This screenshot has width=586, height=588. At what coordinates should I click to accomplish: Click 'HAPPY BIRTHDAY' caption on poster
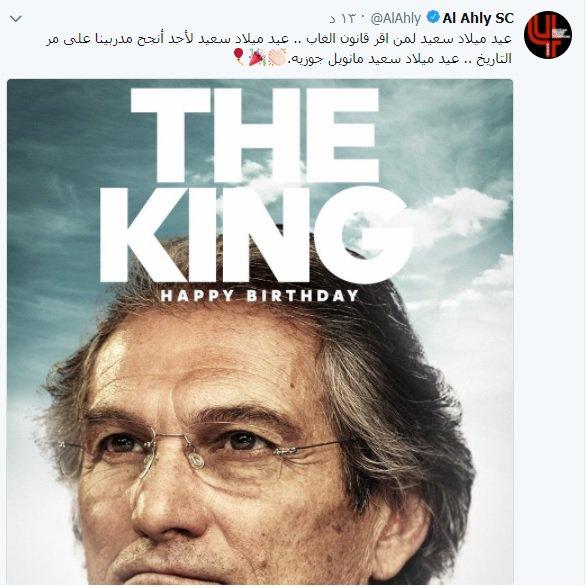coord(259,296)
